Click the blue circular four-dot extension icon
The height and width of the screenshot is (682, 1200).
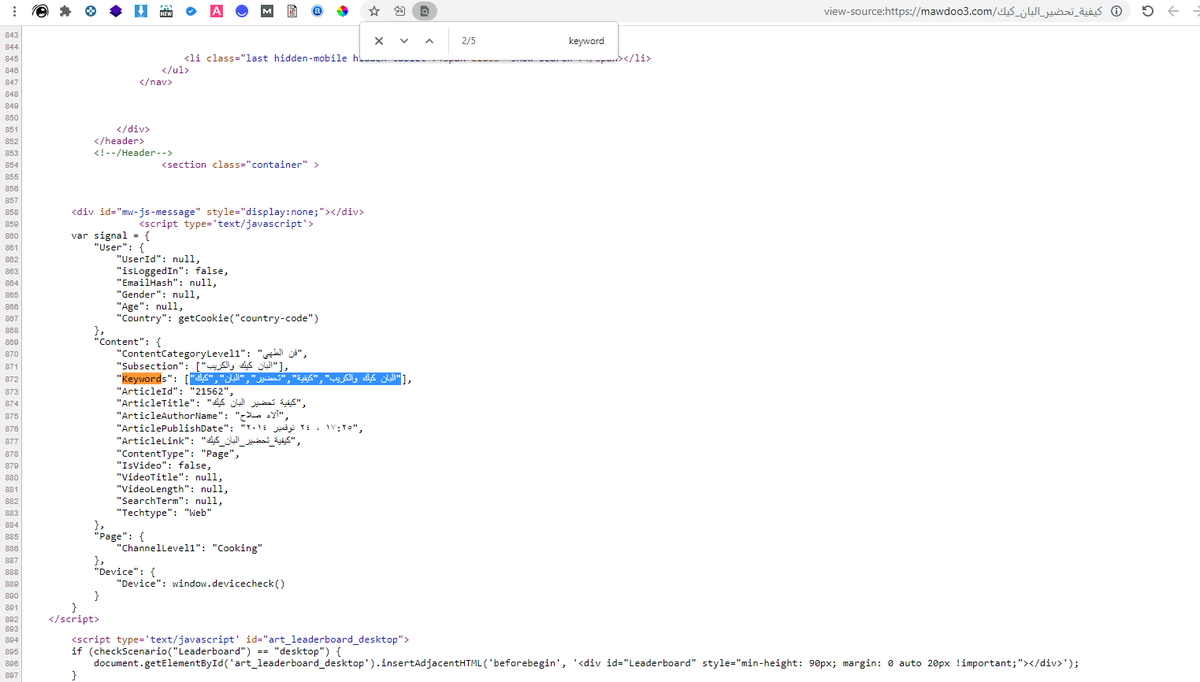point(91,11)
